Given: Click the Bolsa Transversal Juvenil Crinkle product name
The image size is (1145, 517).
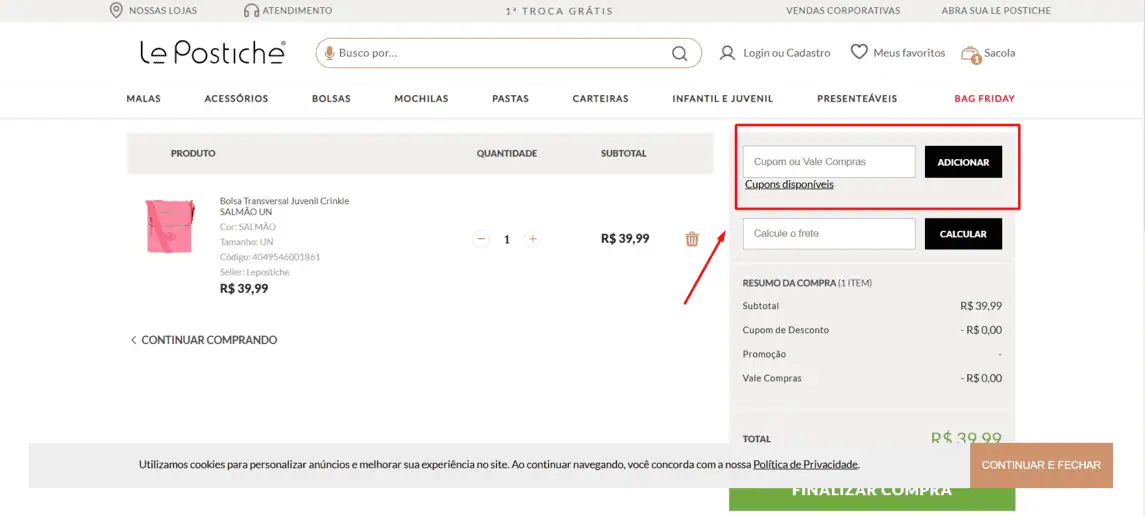Looking at the screenshot, I should coord(284,206).
